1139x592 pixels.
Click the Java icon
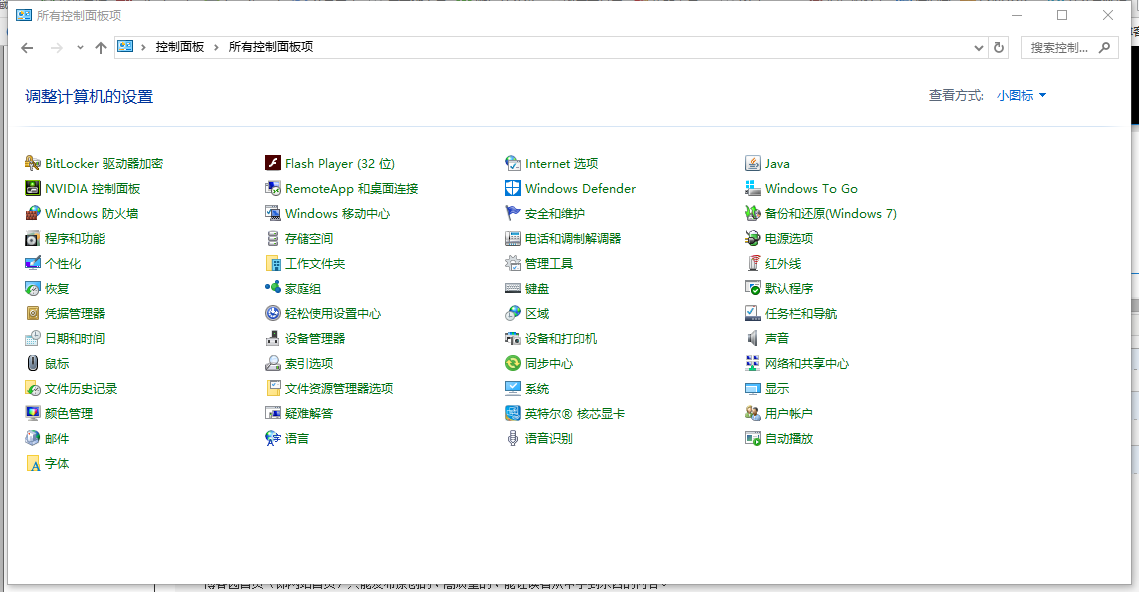(753, 163)
